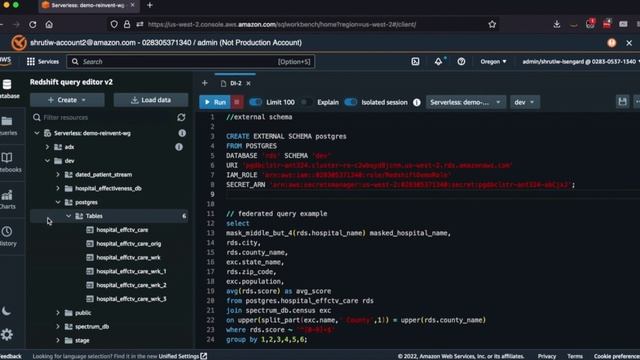Collapse the dev database node
The height and width of the screenshot is (360, 640).
click(47, 161)
